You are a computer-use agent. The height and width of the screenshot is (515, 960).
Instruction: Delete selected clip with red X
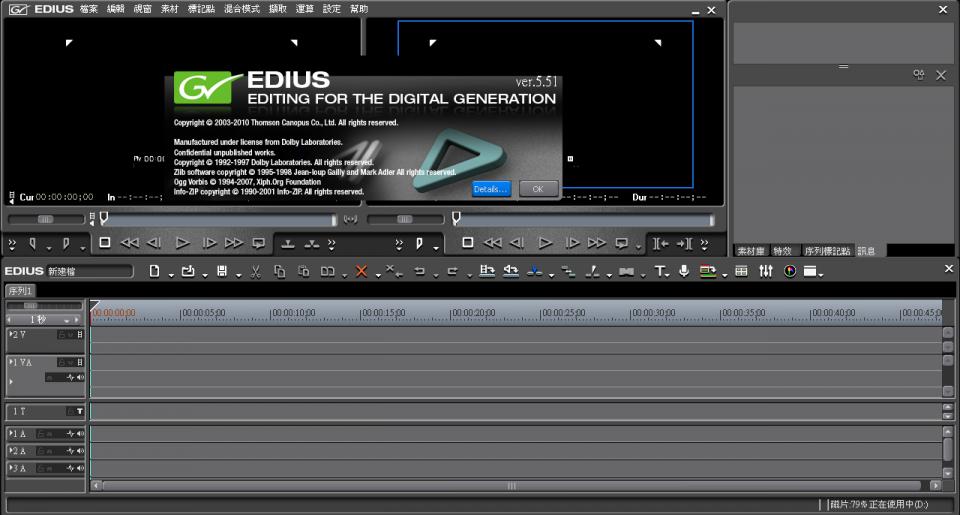pos(361,271)
